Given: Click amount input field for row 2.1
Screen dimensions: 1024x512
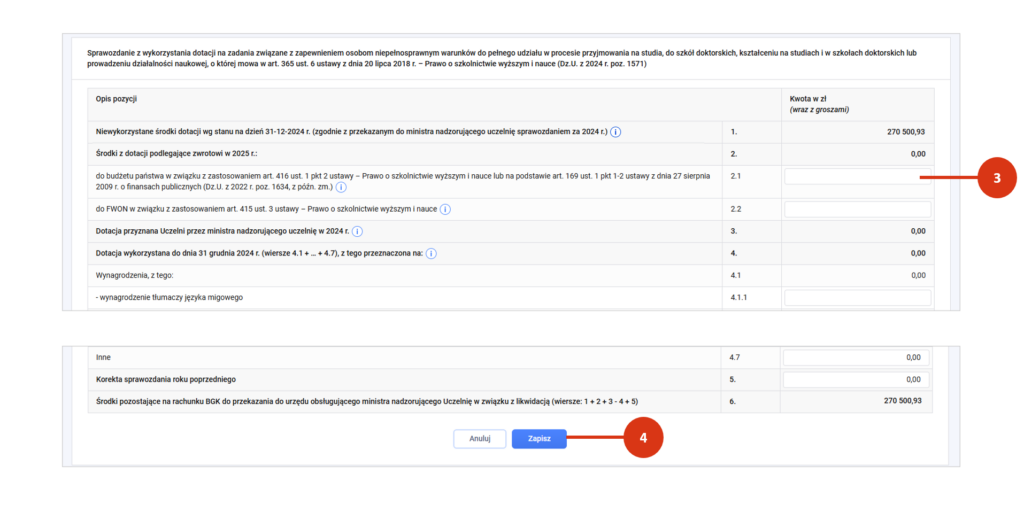Looking at the screenshot, I should 857,177.
